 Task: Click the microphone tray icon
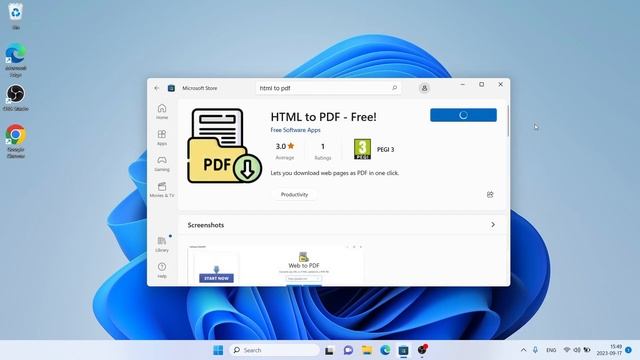535,350
